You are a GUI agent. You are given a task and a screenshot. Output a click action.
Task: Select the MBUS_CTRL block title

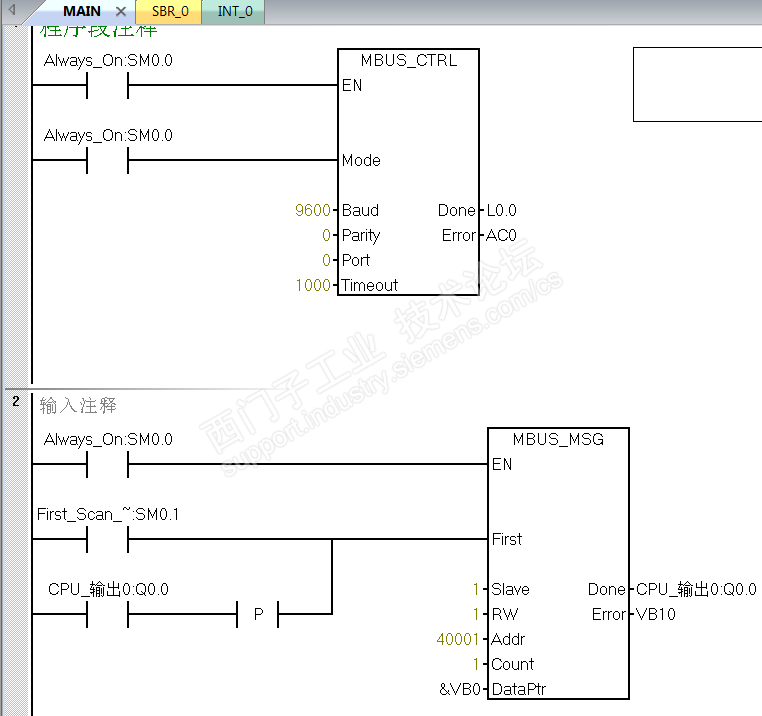pyautogui.click(x=409, y=60)
